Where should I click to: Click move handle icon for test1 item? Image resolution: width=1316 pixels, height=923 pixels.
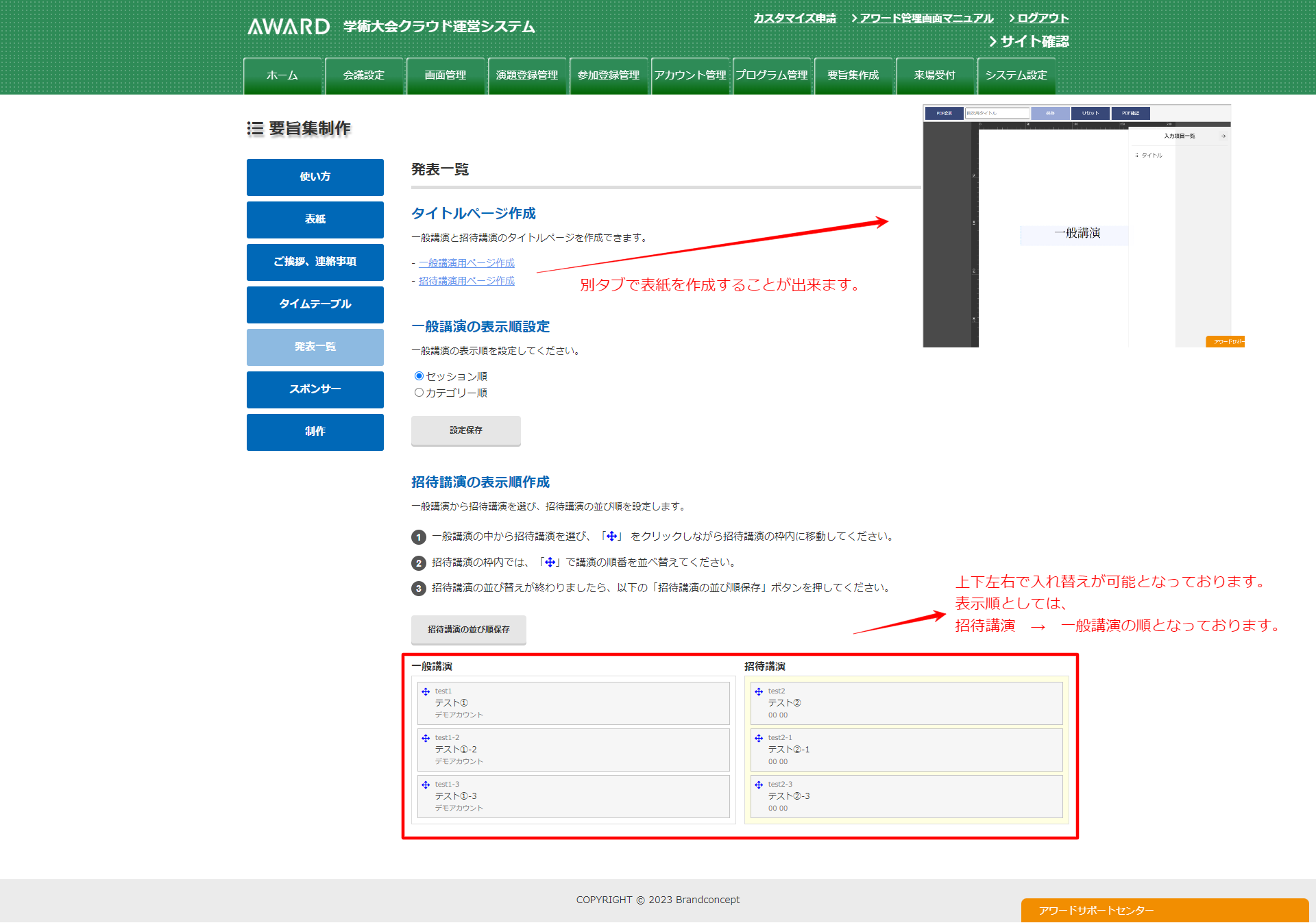point(426,691)
